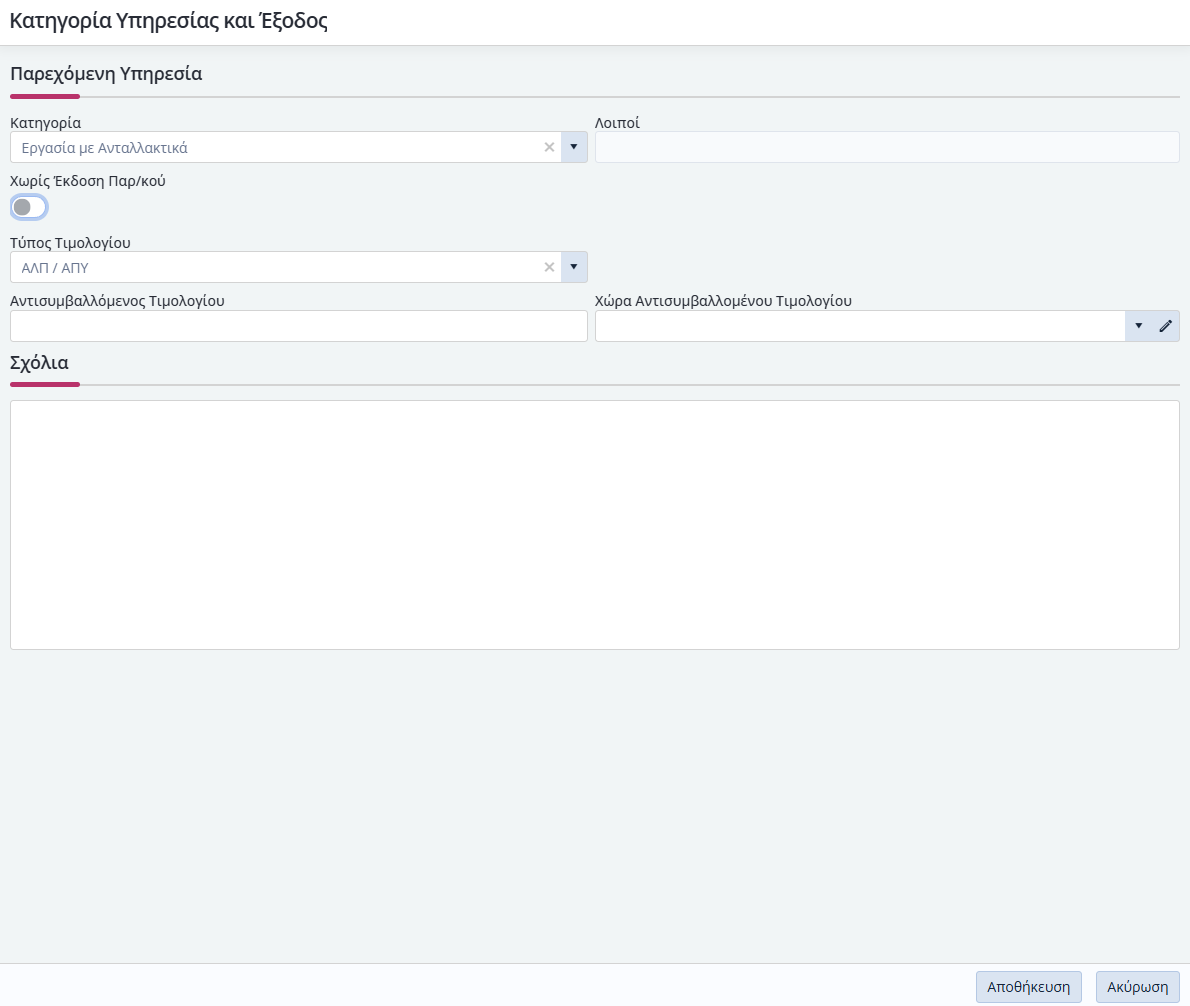
Task: Toggle the Χωρίς Έκδοση Παρ/κού switch
Action: tap(29, 207)
